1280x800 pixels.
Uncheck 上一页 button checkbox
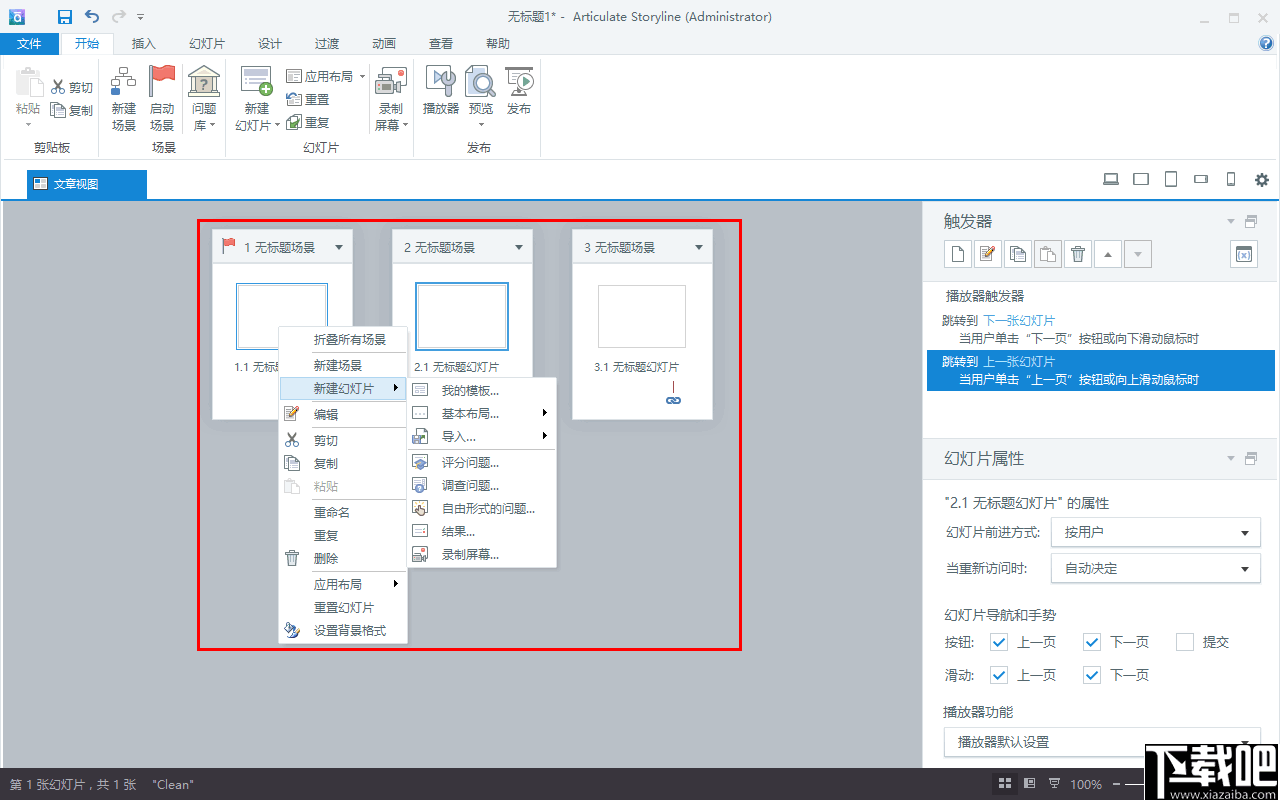click(x=998, y=641)
